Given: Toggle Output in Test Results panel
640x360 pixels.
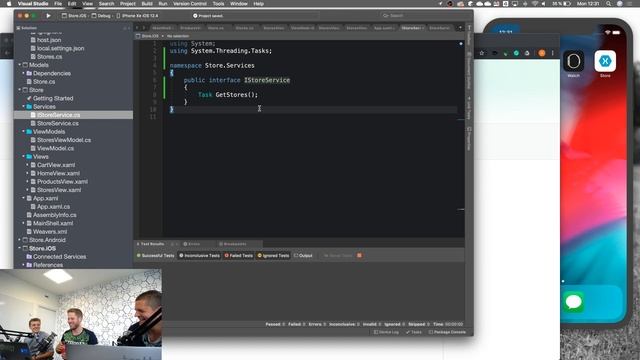Looking at the screenshot, I should point(303,256).
